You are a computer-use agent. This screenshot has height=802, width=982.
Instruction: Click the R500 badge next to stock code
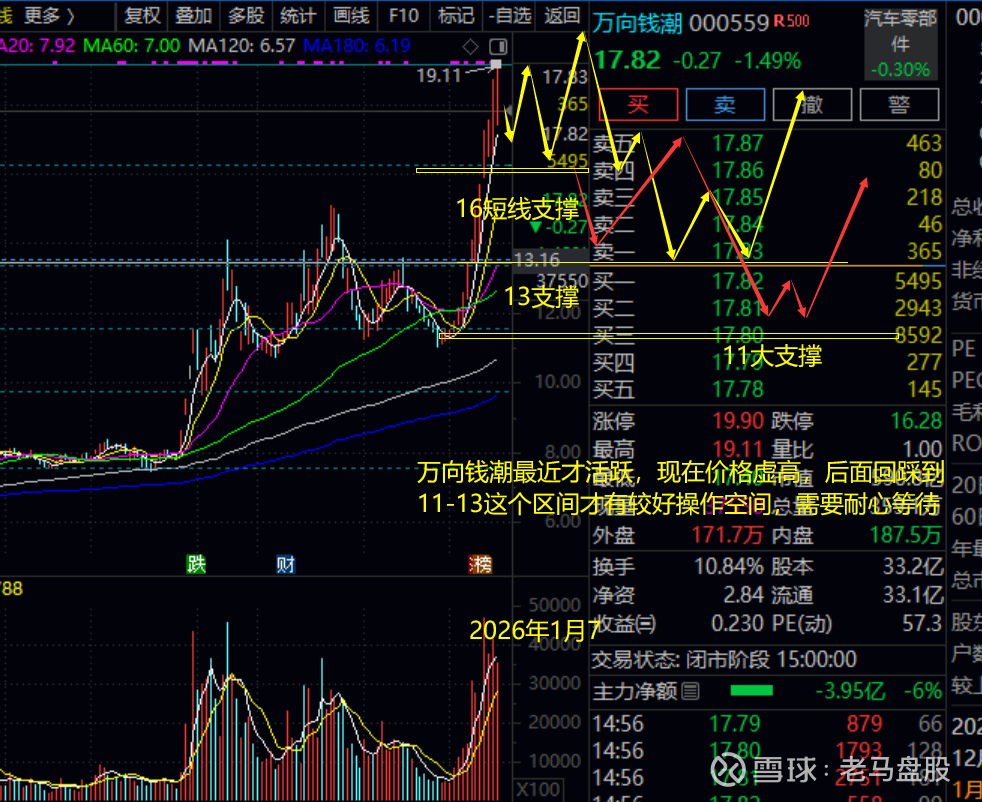click(x=792, y=21)
